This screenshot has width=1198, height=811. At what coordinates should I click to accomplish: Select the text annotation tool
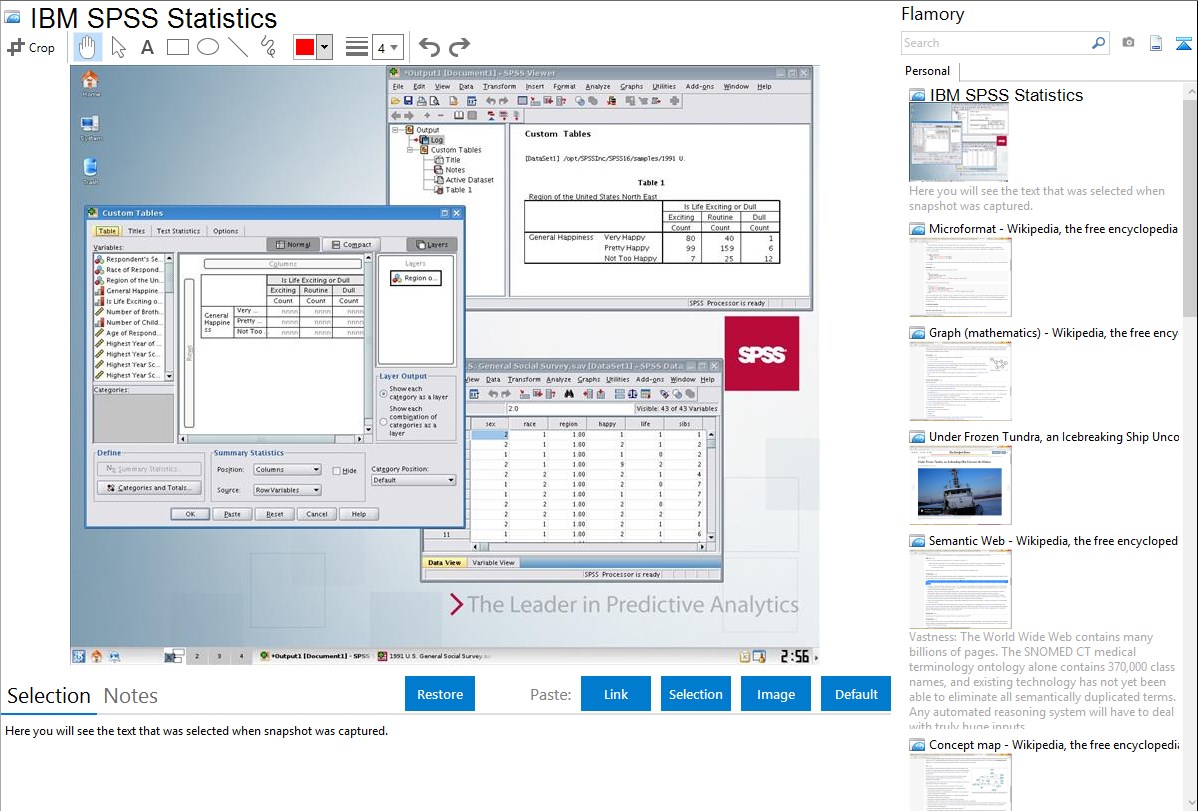click(x=147, y=47)
